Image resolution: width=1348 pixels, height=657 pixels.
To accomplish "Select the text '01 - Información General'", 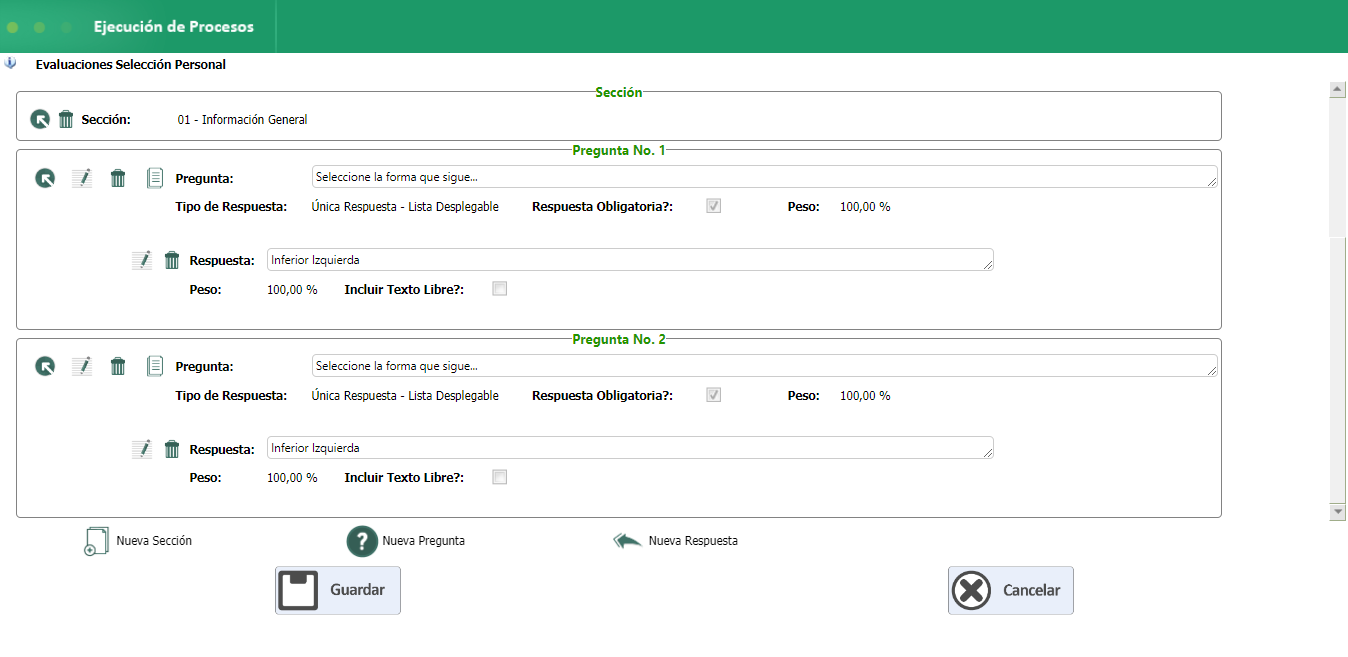I will [243, 120].
